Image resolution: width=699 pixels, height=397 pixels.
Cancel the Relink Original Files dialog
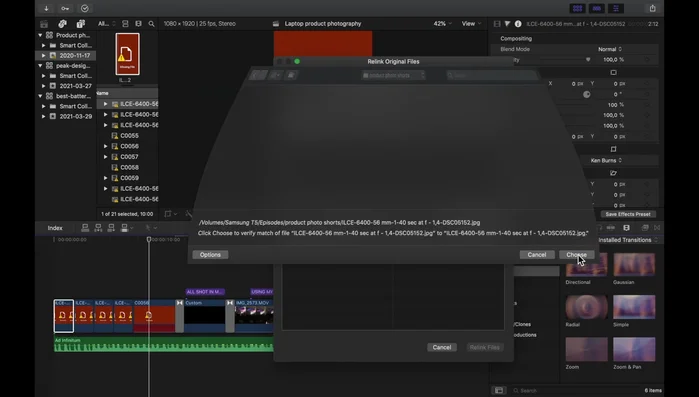click(442, 348)
